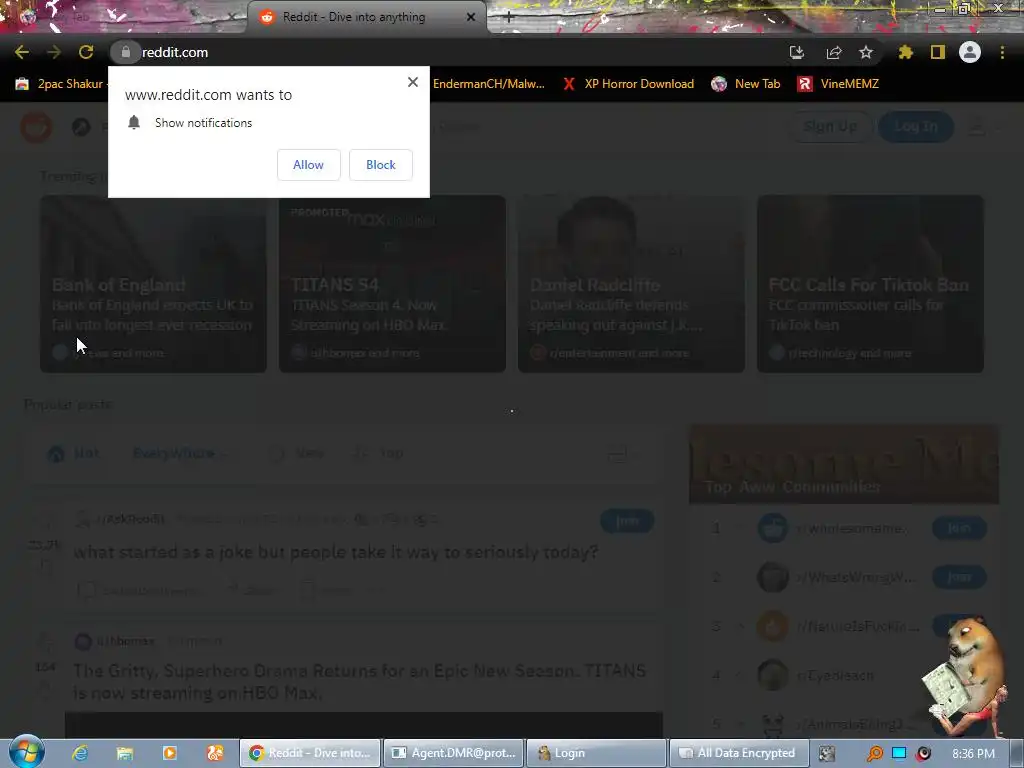The width and height of the screenshot is (1024, 768).
Task: Bookmark this page with the star
Action: coord(866,52)
